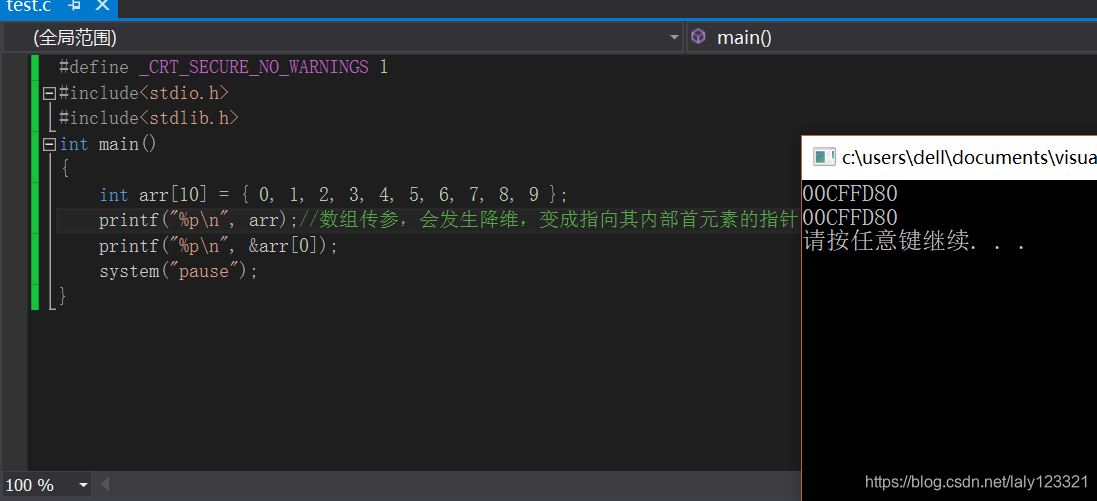
Task: Click the purple cube icon beside main()
Action: (698, 37)
